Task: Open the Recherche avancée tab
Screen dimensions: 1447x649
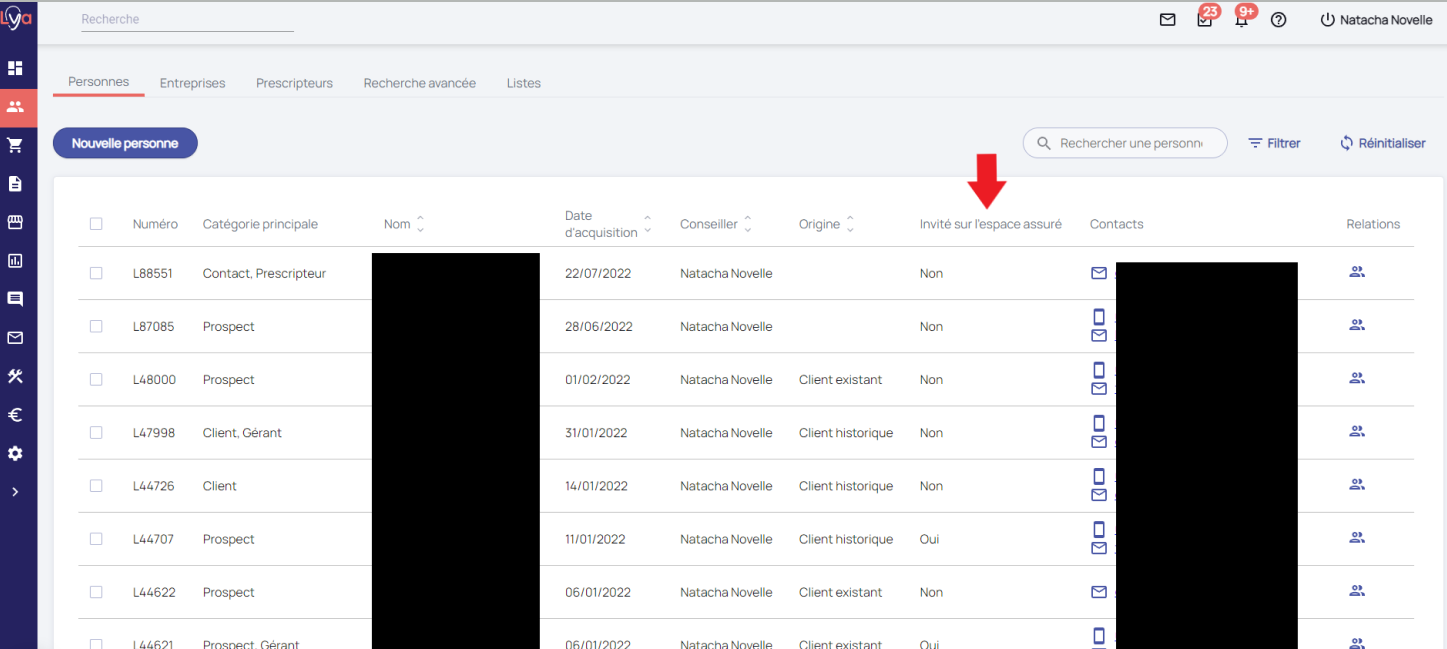Action: (x=419, y=83)
